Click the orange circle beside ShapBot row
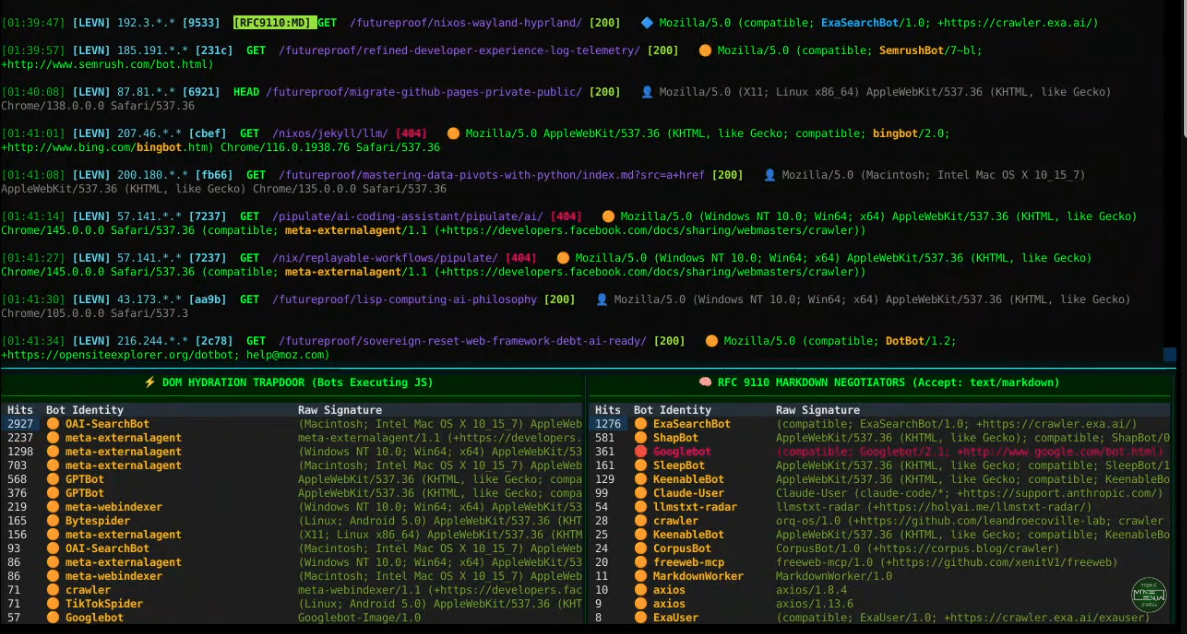The height and width of the screenshot is (634, 1187). 640,438
